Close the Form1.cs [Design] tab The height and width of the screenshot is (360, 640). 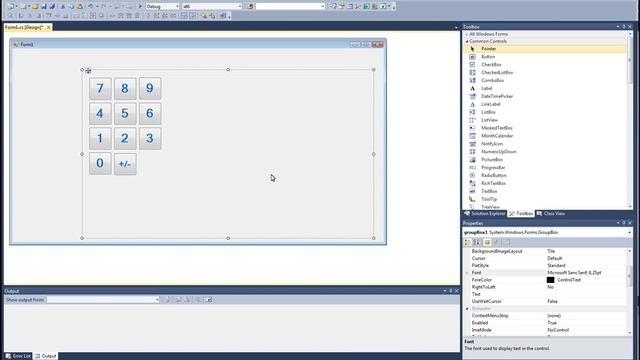tap(49, 27)
